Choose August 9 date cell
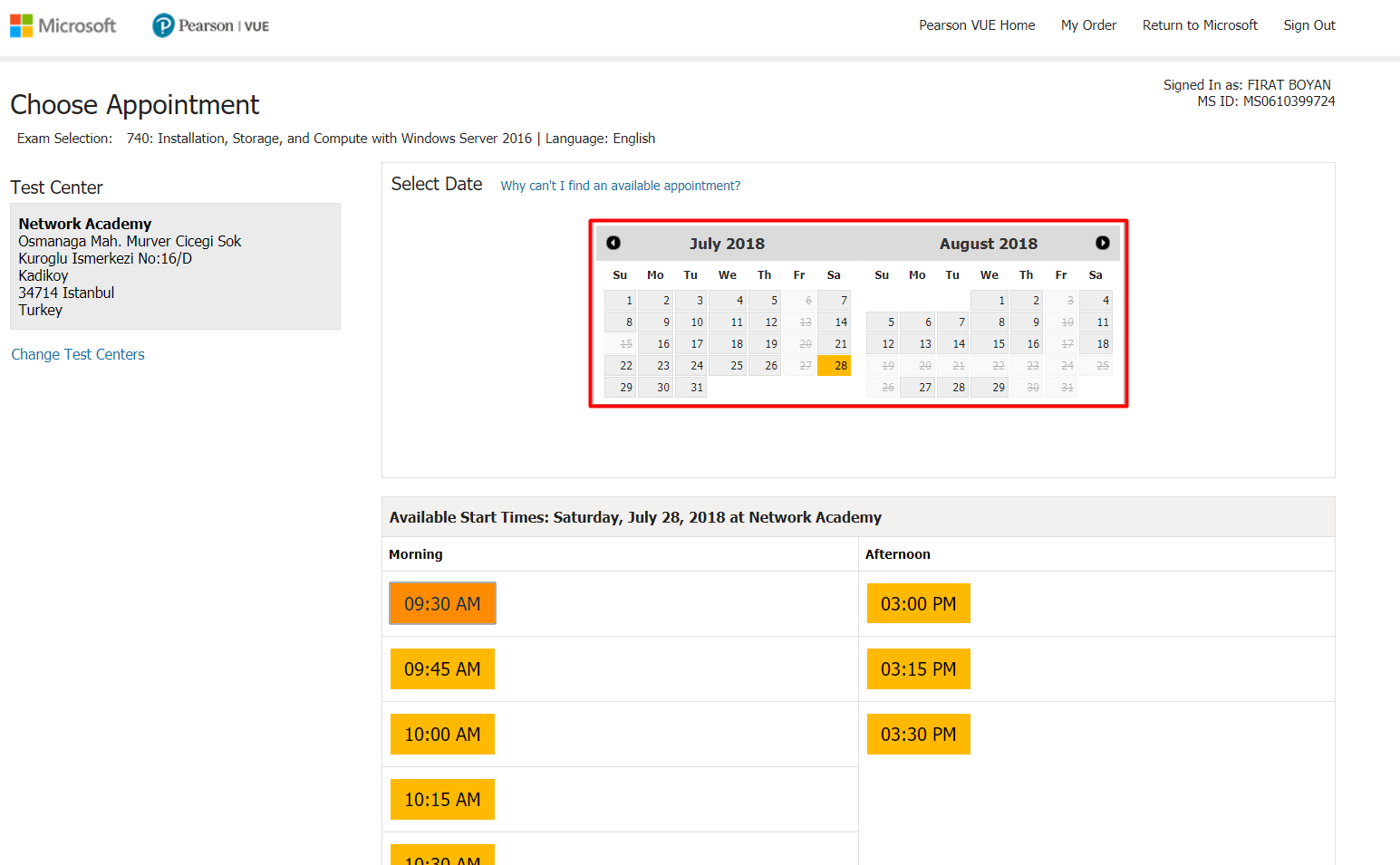This screenshot has width=1400, height=865. pyautogui.click(x=1027, y=322)
